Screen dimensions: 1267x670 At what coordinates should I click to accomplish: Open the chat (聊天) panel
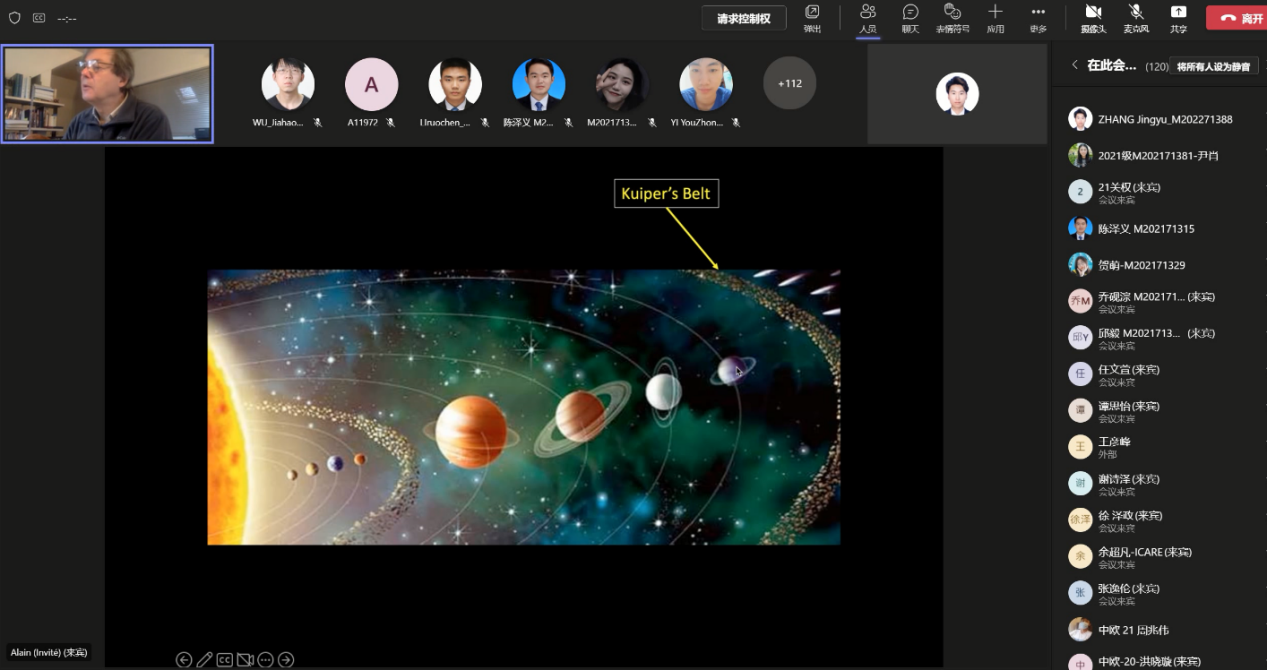tap(910, 17)
